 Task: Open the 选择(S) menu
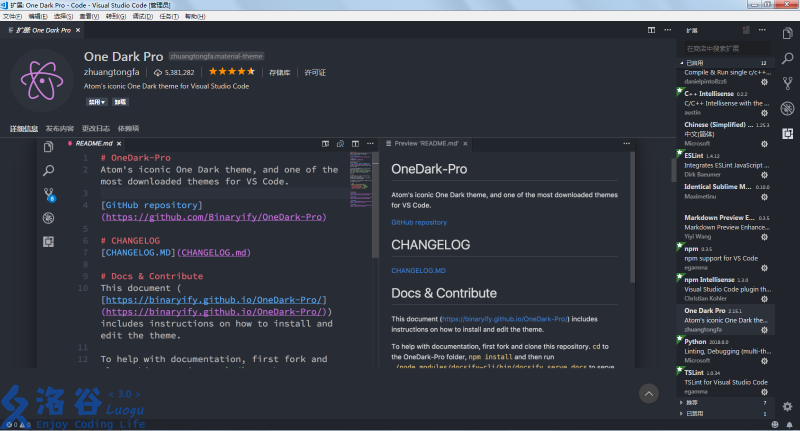pyautogui.click(x=64, y=16)
